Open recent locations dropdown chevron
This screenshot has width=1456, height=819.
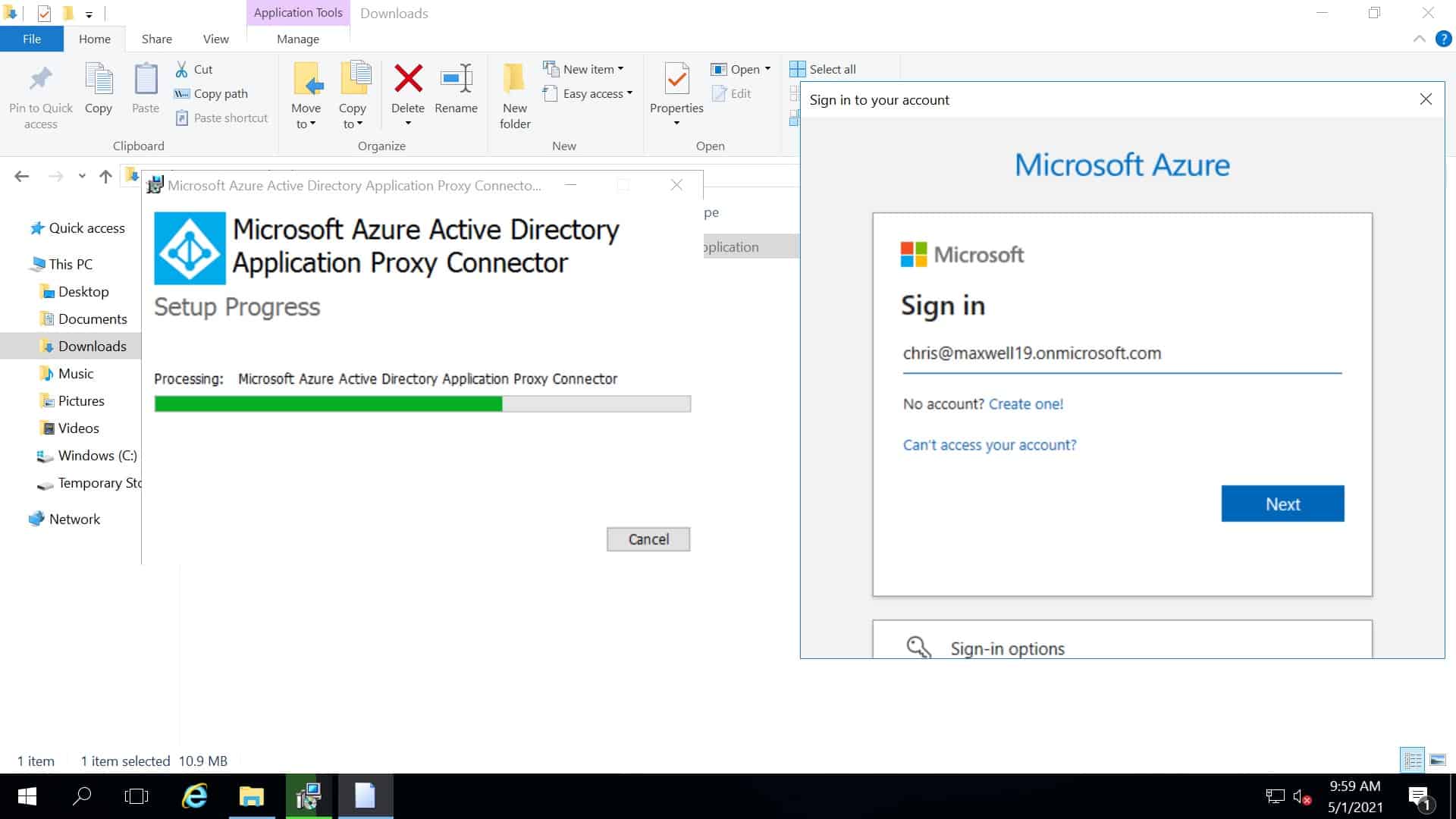point(82,177)
